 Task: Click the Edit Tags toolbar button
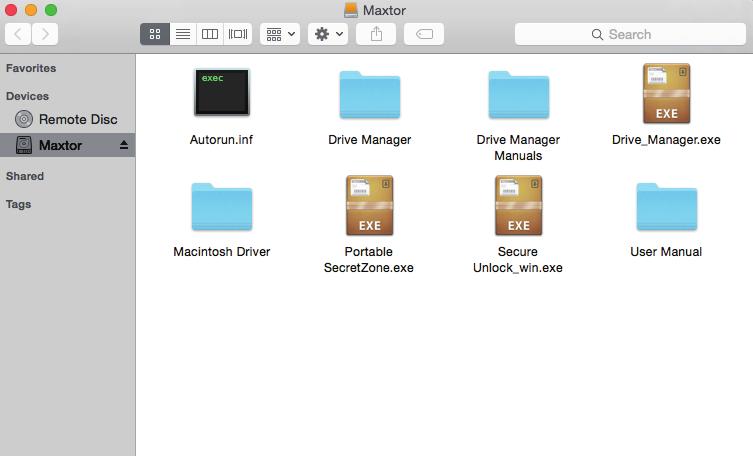click(424, 34)
